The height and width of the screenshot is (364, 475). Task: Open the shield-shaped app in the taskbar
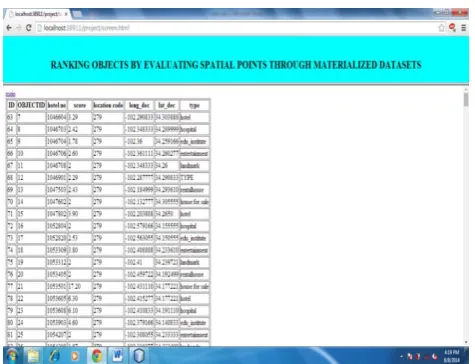pyautogui.click(x=139, y=356)
